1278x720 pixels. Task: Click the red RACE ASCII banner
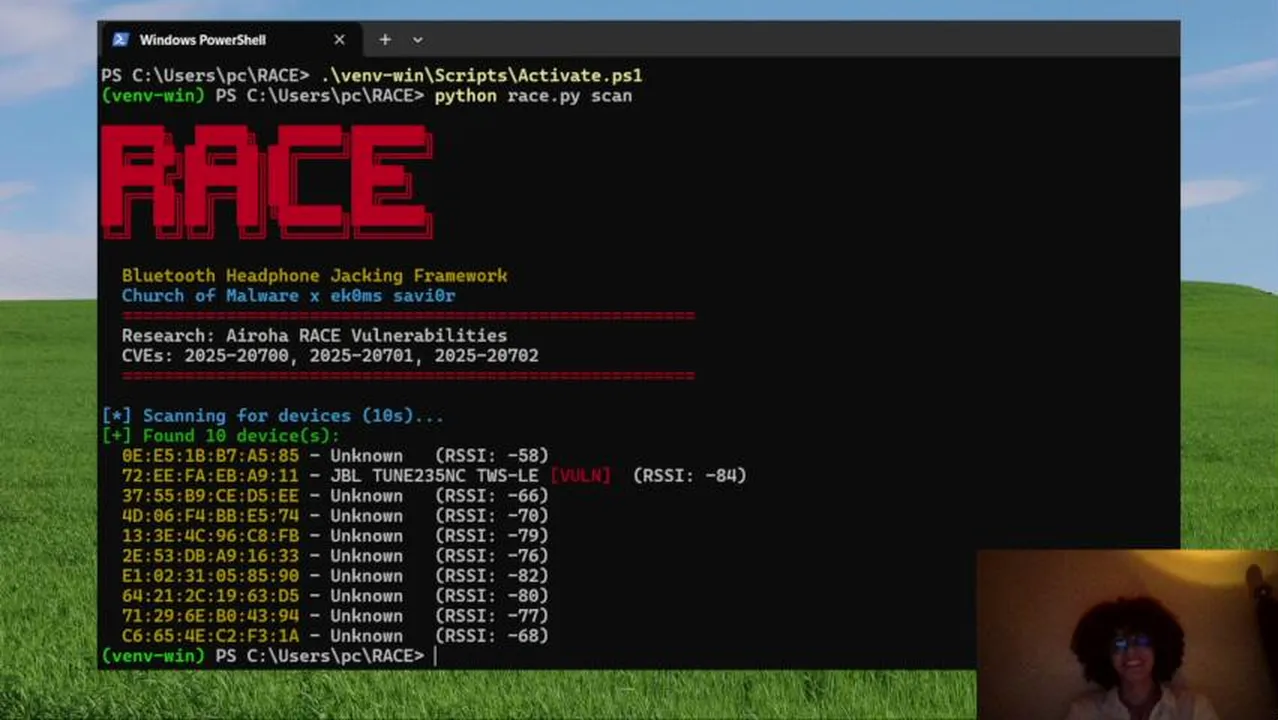(267, 181)
